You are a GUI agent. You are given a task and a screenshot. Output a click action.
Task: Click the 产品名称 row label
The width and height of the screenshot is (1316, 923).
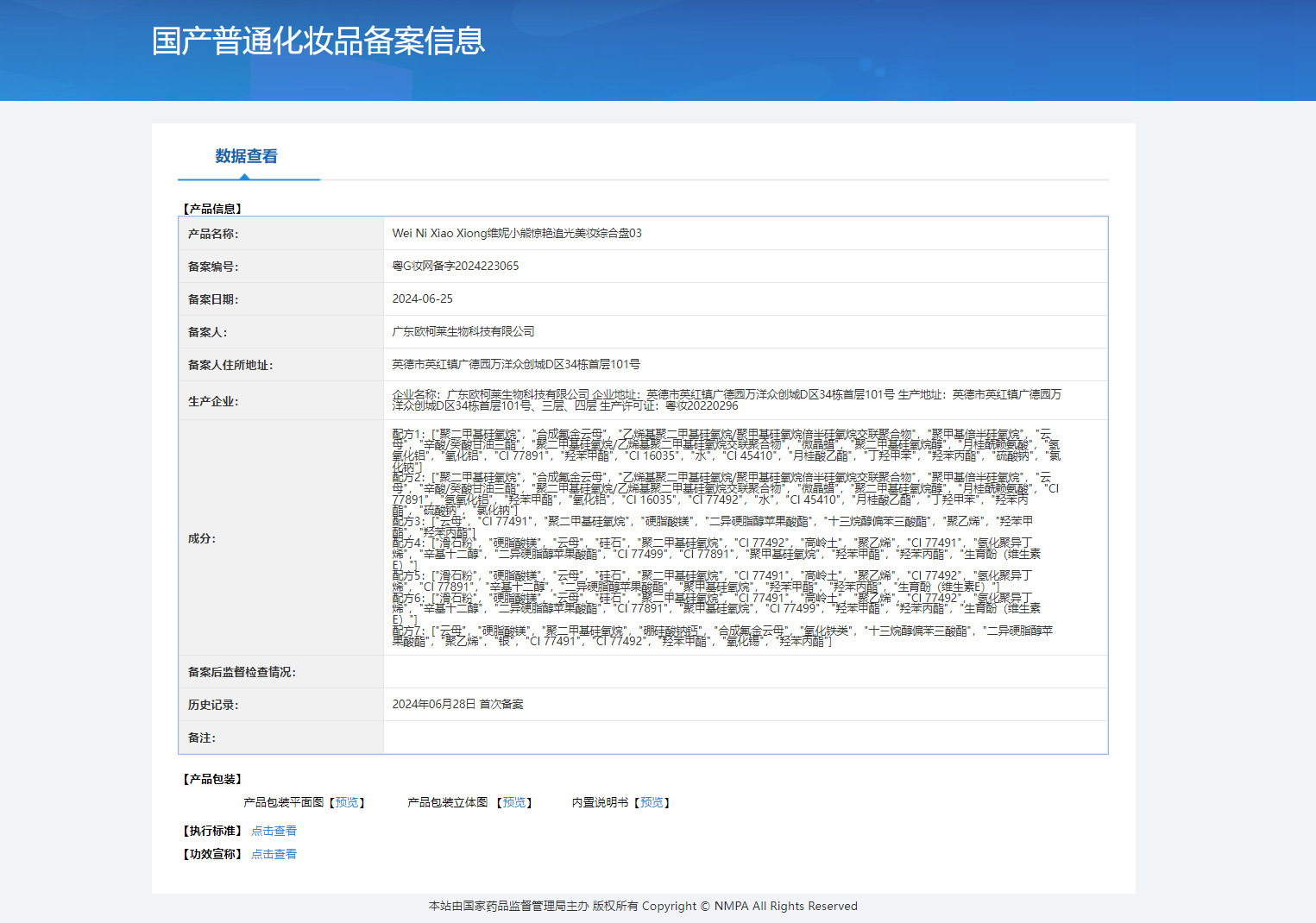(x=213, y=234)
